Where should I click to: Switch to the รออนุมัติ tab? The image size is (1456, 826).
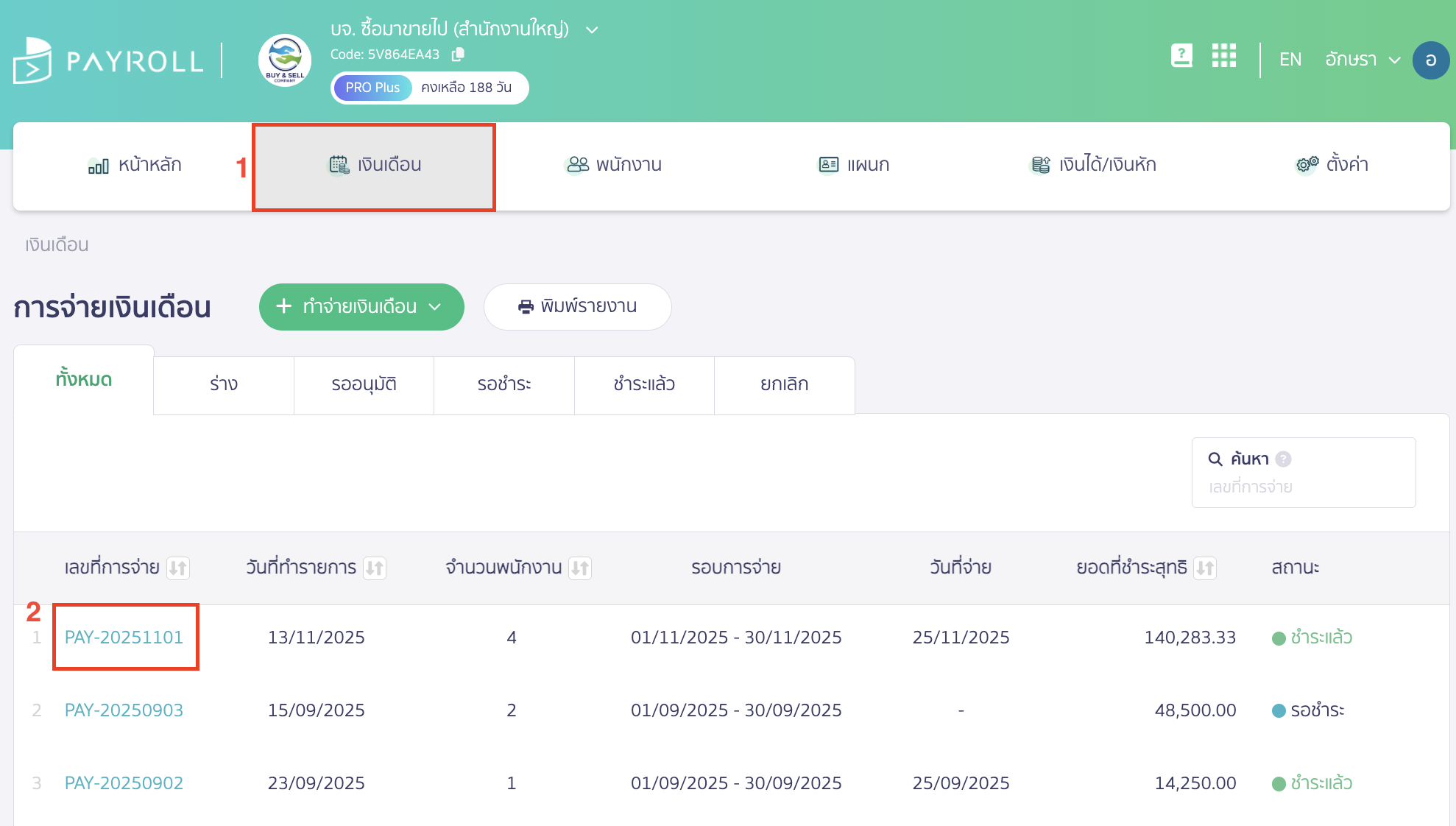coord(364,384)
